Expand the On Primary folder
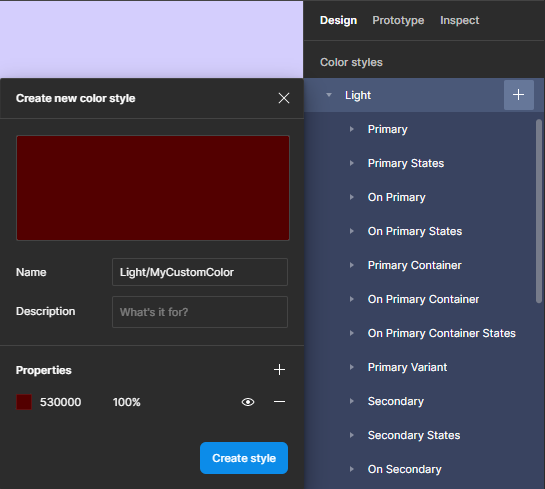 click(352, 197)
